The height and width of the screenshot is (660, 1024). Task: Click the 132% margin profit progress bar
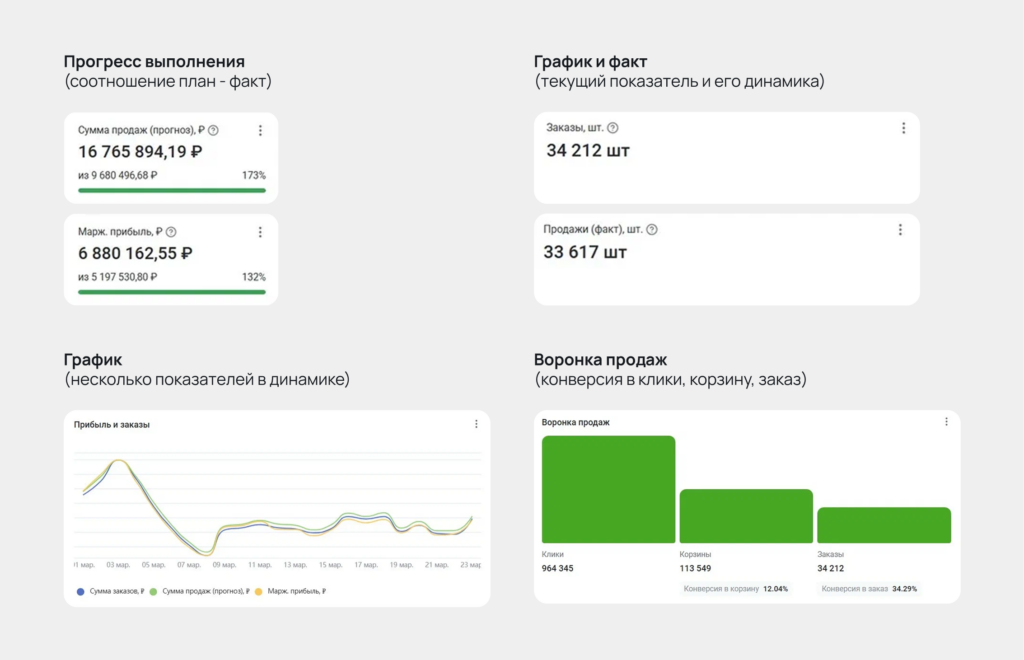pos(172,292)
